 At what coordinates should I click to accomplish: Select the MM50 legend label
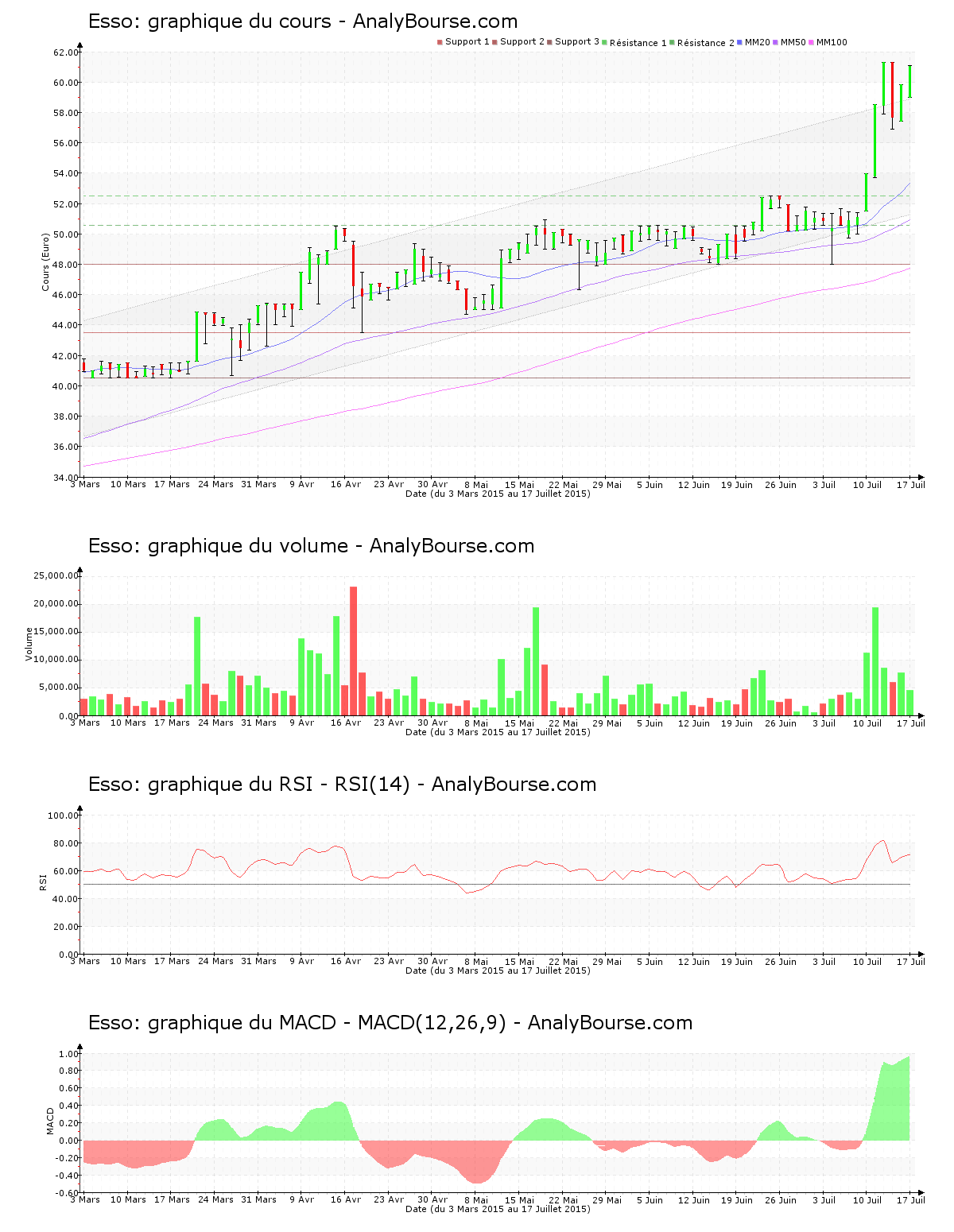click(793, 42)
